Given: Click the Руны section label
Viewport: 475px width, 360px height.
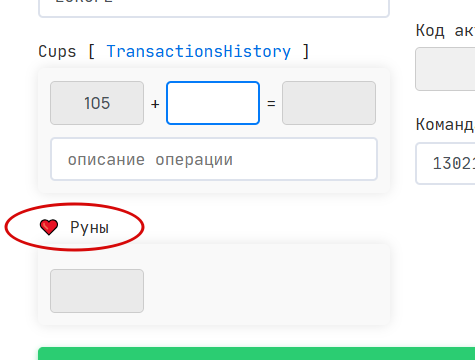Looking at the screenshot, I should [89, 228].
